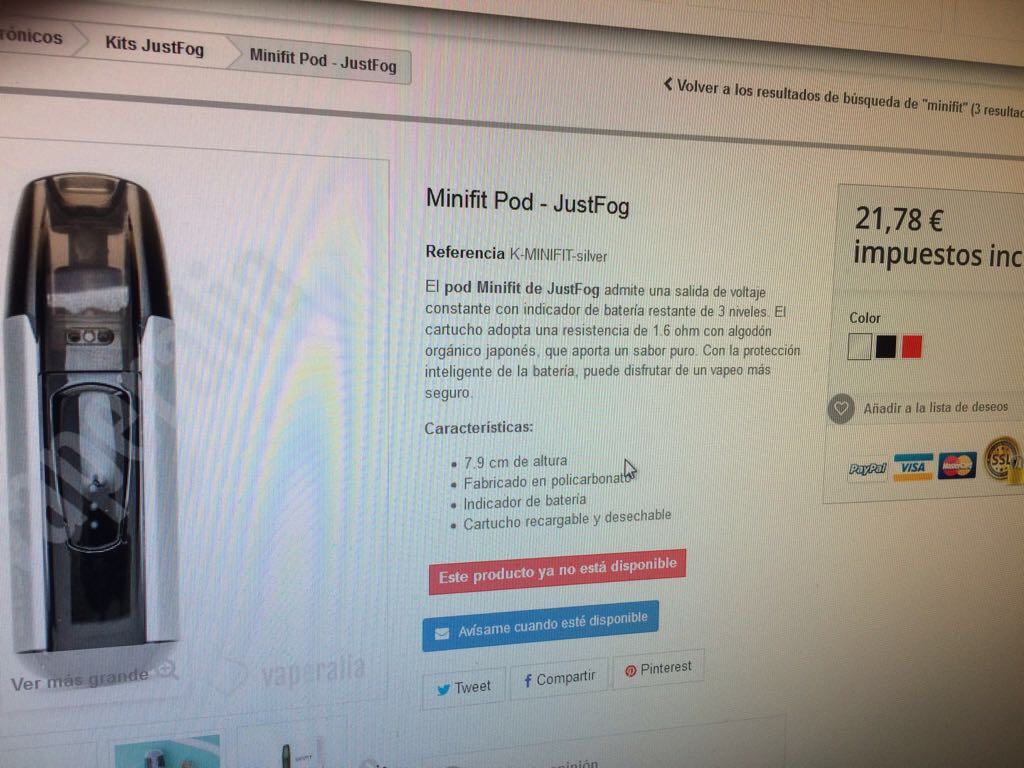Image resolution: width=1024 pixels, height=768 pixels.
Task: Click the back chevron beside Volver
Action: 668,84
